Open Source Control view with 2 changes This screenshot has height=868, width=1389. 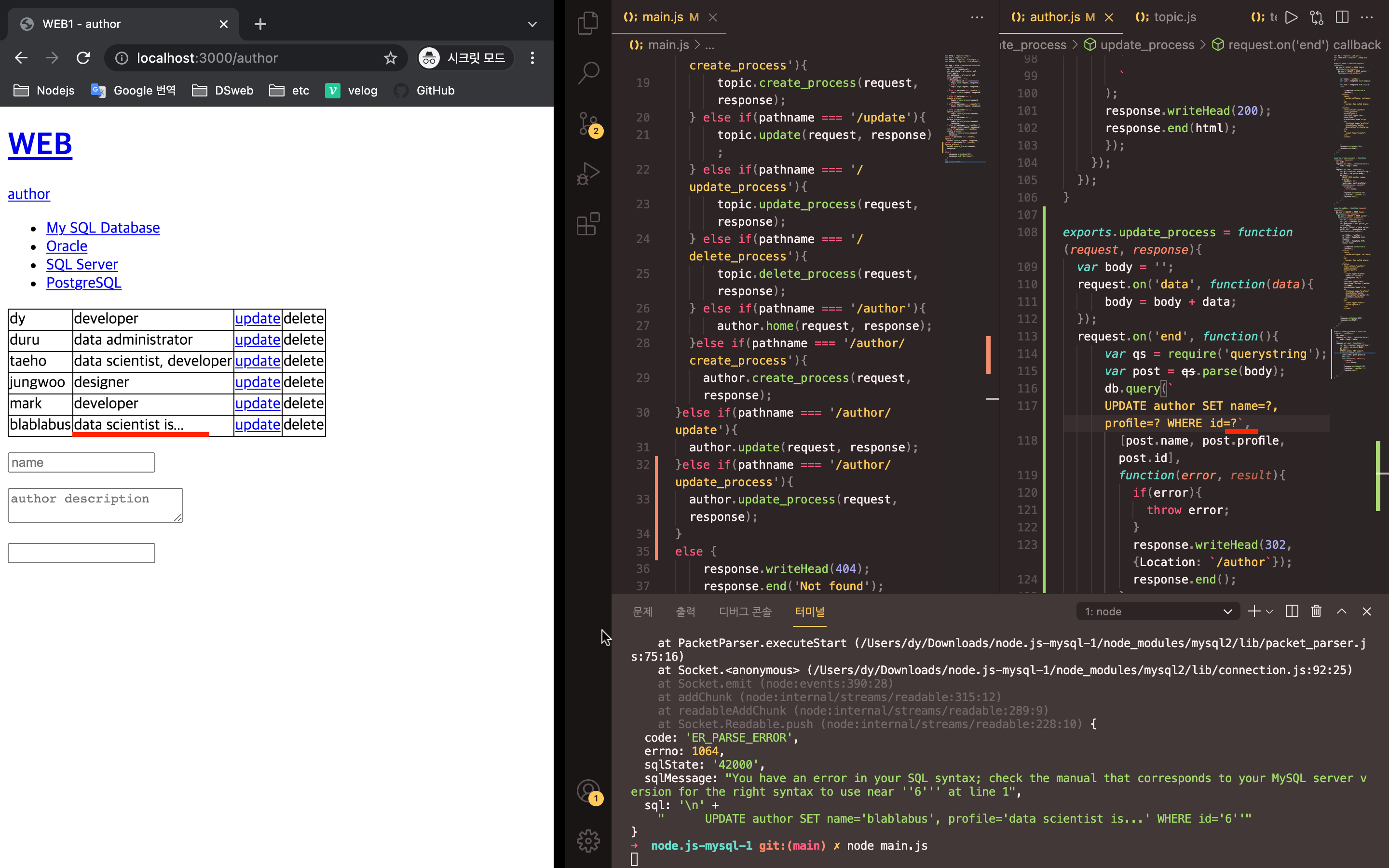[588, 123]
